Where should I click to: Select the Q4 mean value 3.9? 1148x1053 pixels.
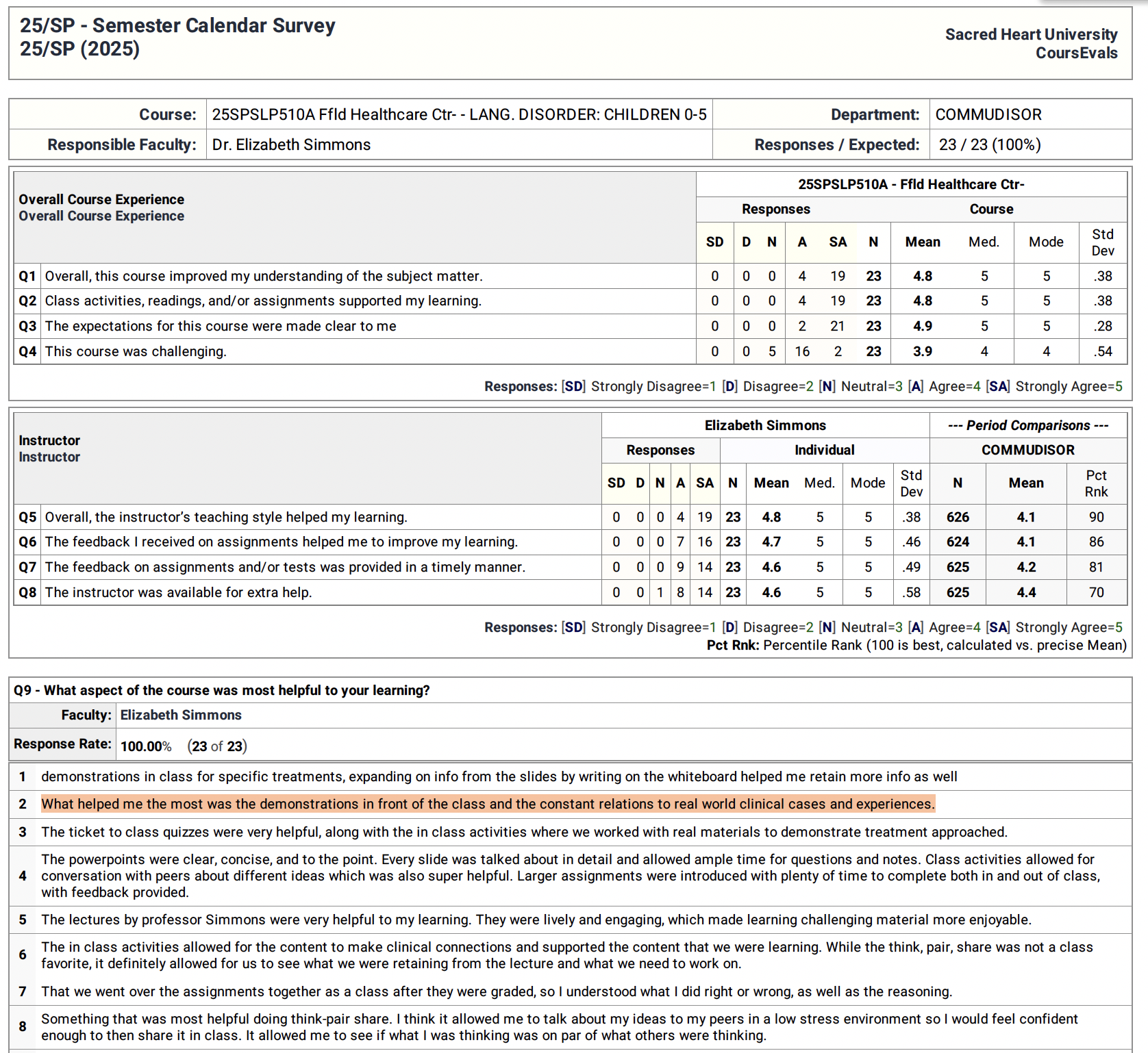pos(922,351)
